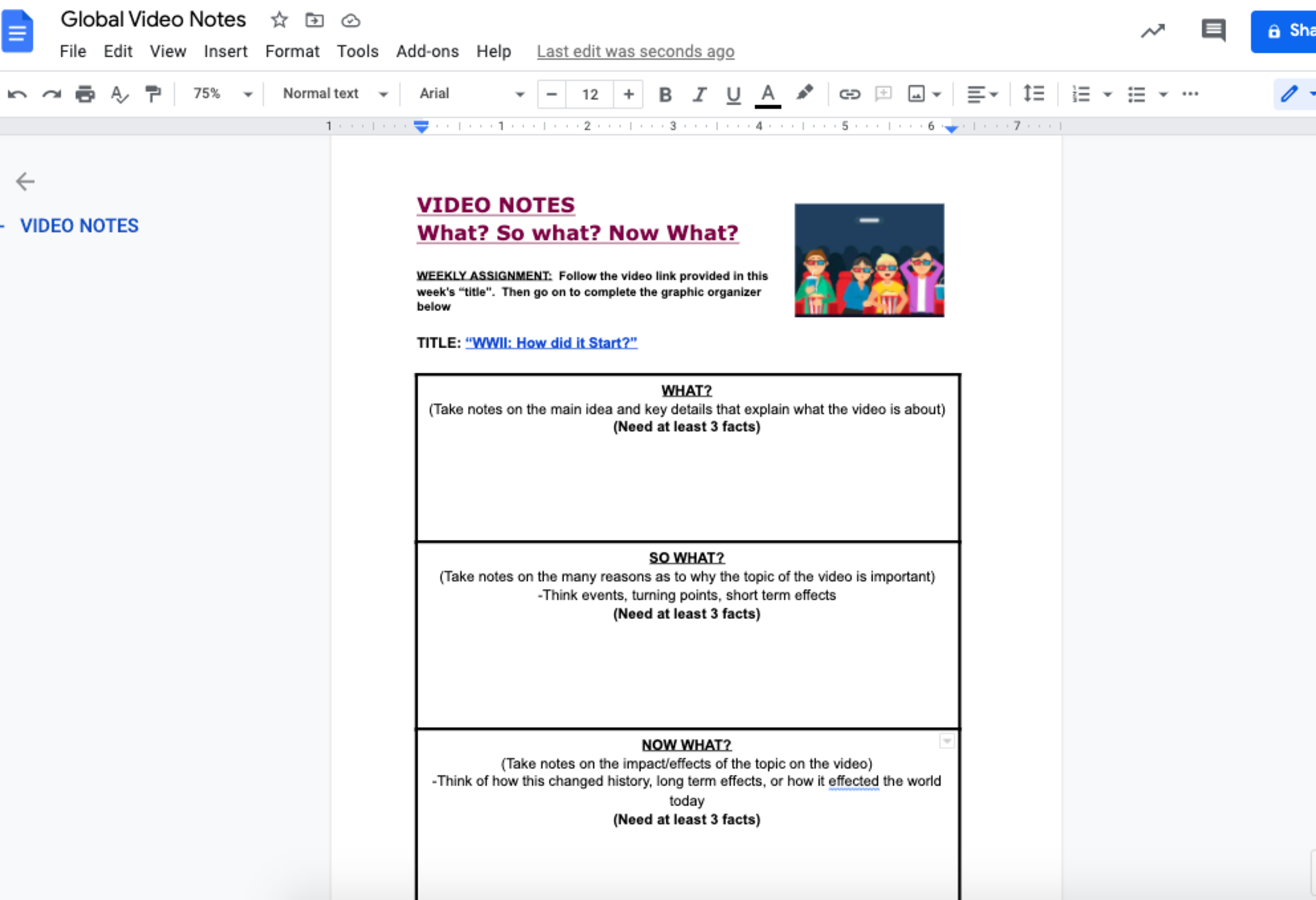Viewport: 1316px width, 900px height.
Task: Open the Normal text style dropdown
Action: coord(335,94)
